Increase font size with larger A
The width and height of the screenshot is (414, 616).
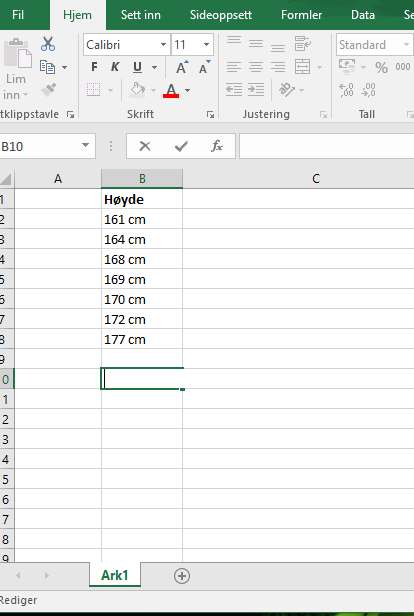tap(182, 67)
